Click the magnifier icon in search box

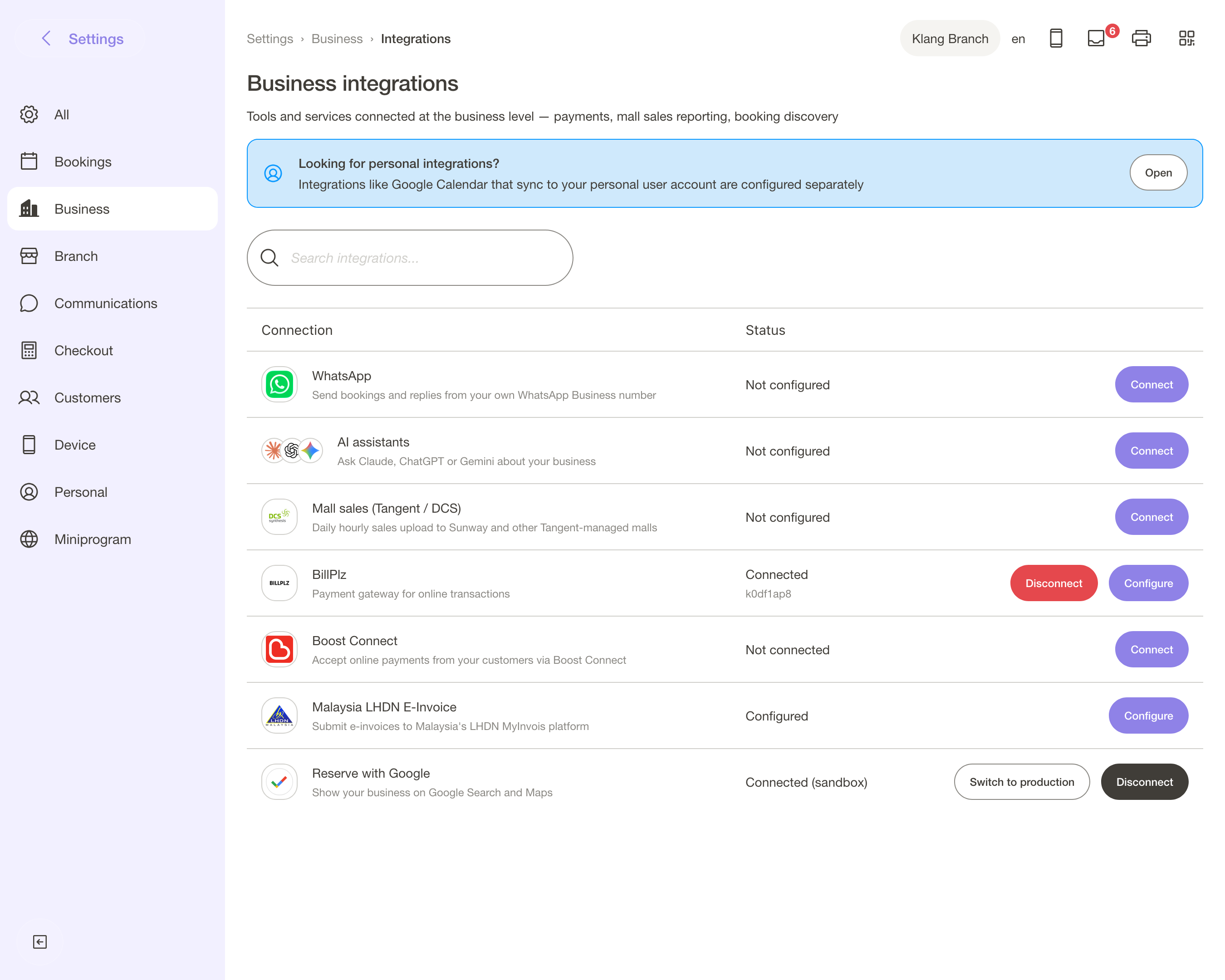tap(269, 258)
